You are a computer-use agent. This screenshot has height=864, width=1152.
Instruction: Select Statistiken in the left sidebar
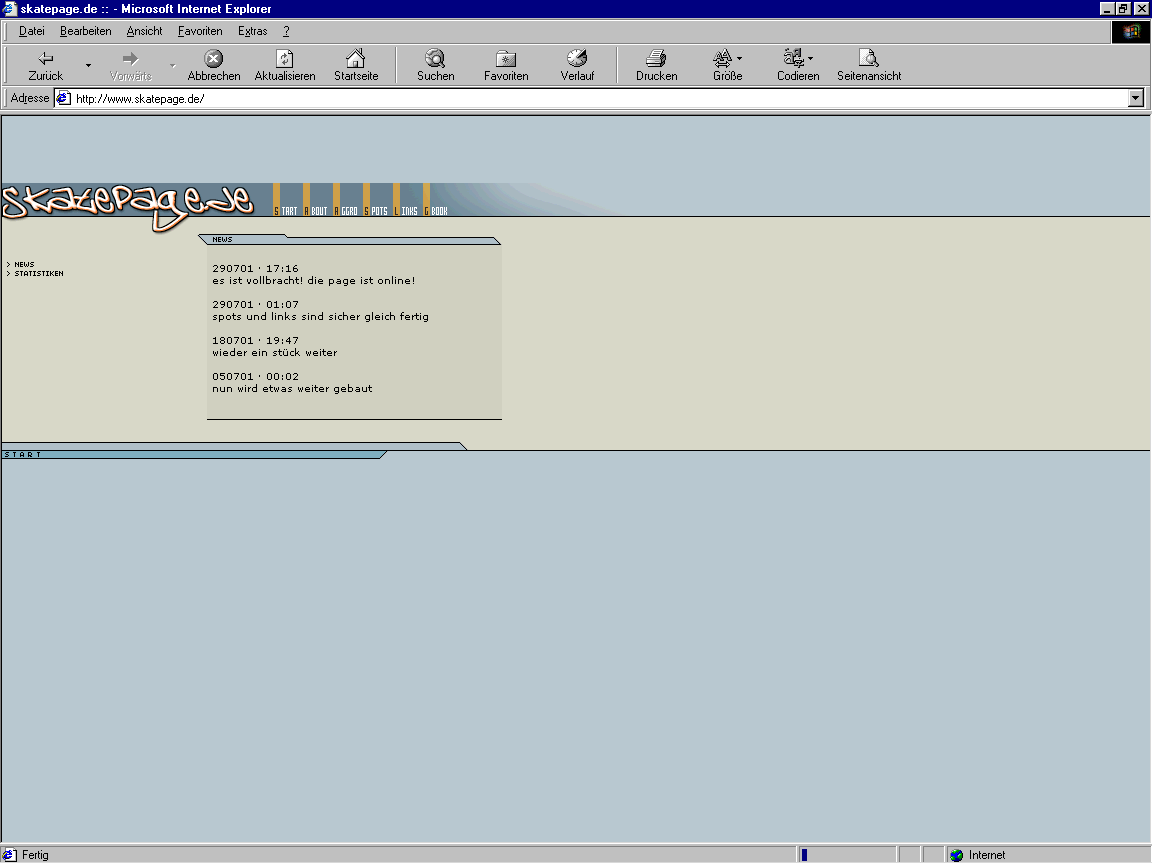[x=38, y=273]
